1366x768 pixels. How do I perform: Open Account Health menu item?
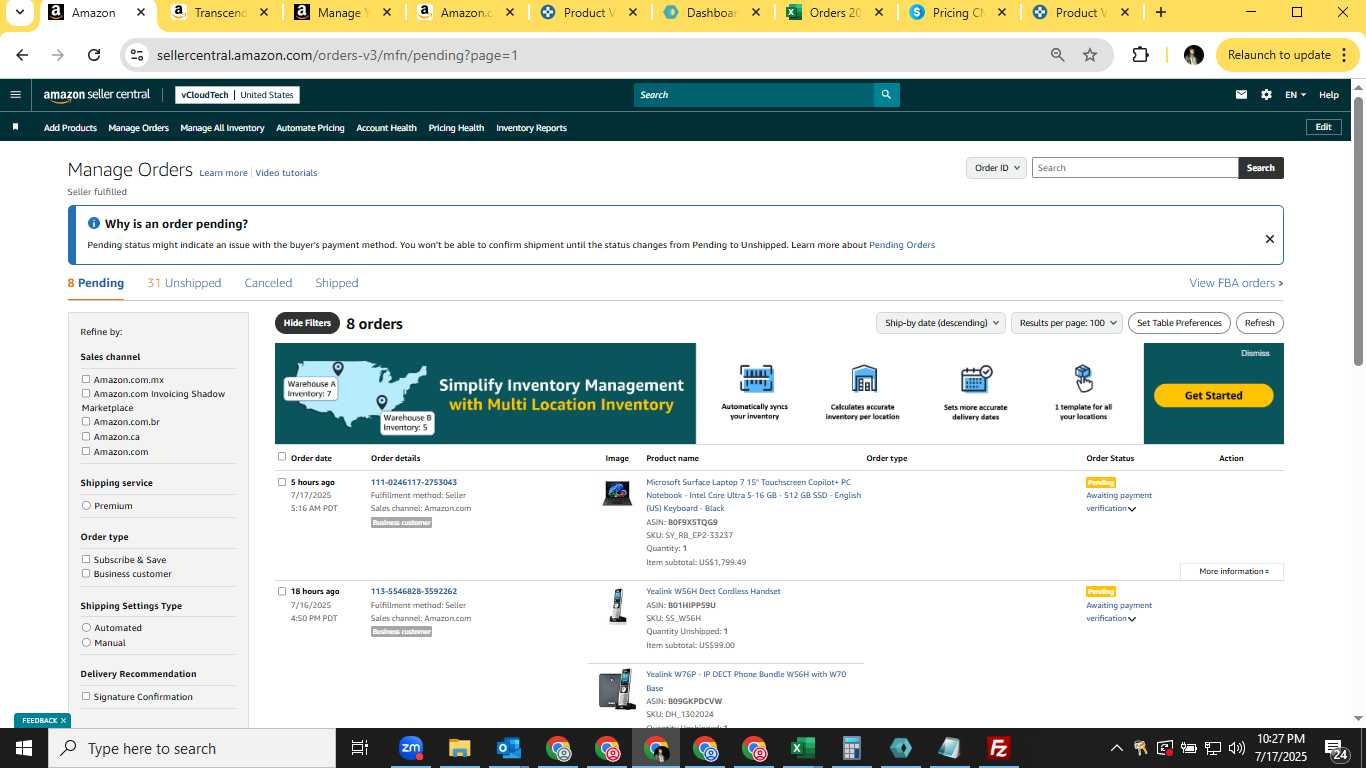pyautogui.click(x=386, y=128)
